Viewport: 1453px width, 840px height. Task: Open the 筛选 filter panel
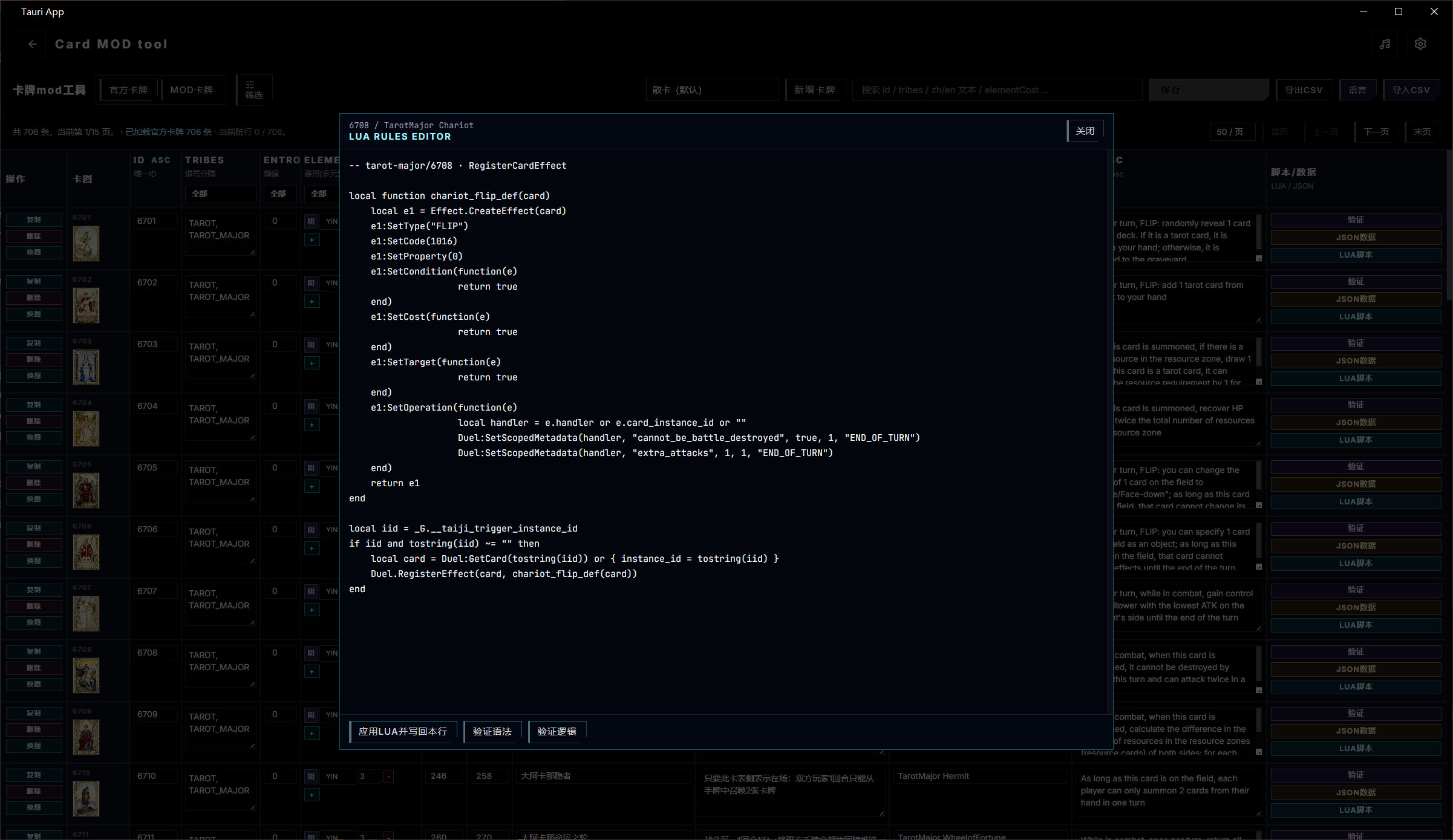point(254,90)
